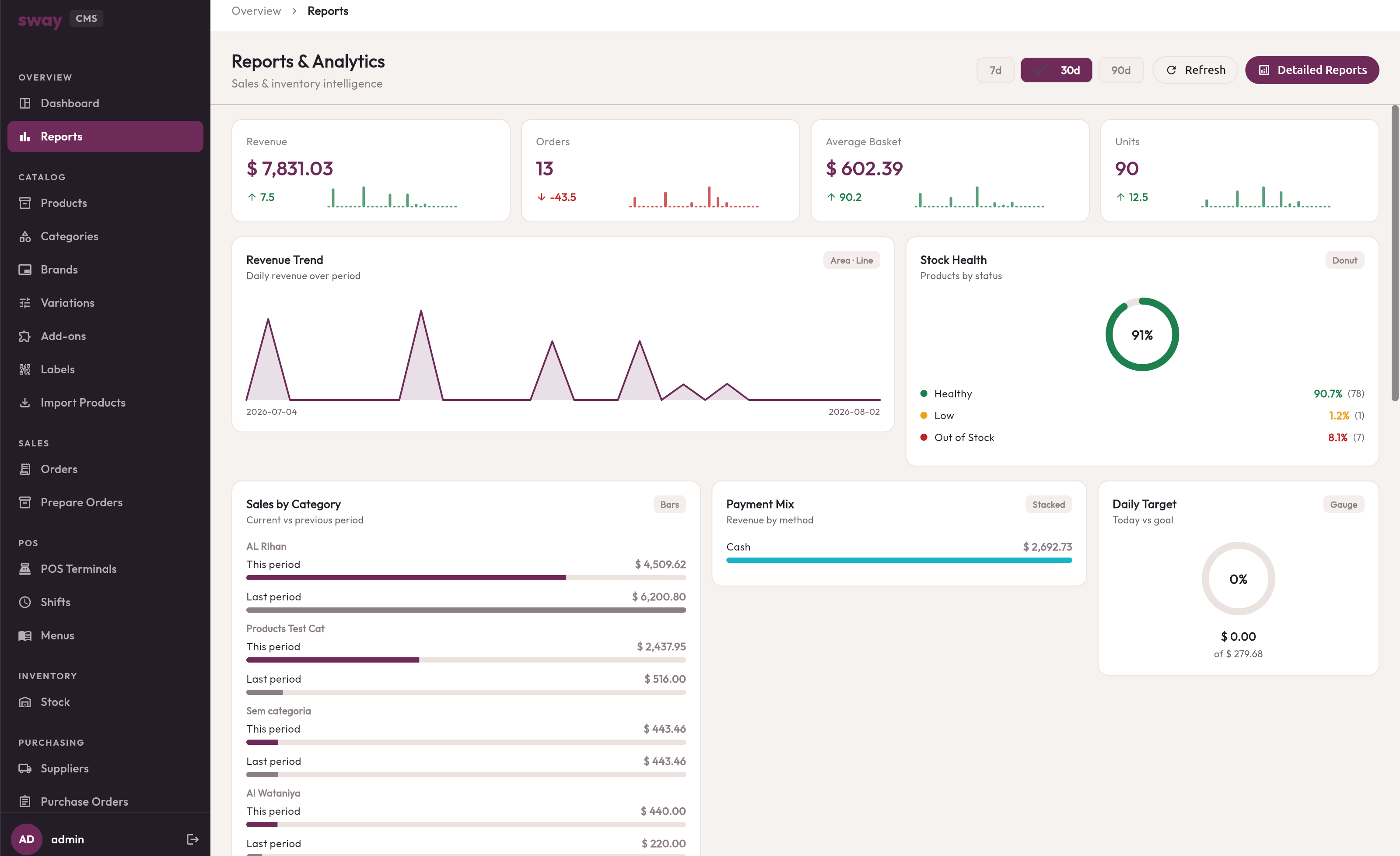The width and height of the screenshot is (1400, 856).
Task: Click the Units count 90
Action: point(1127,168)
